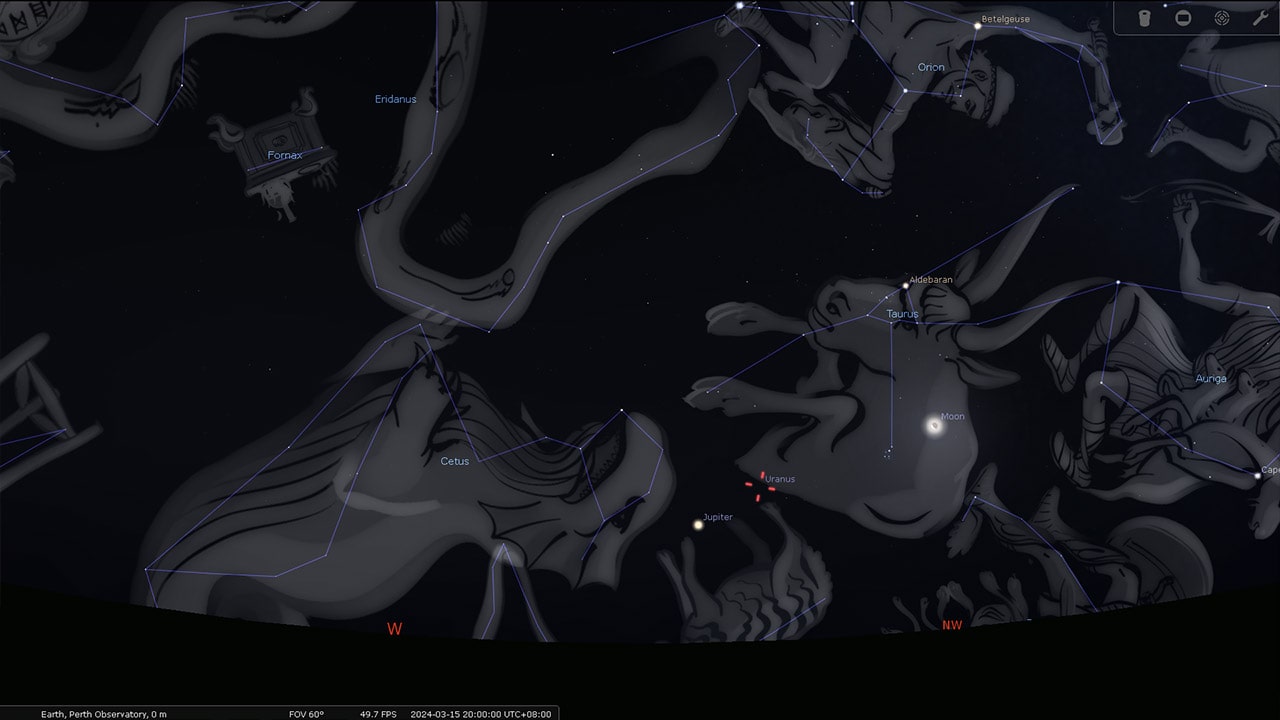Click the 'Taurus' constellation label
This screenshot has width=1280, height=720.
[902, 314]
